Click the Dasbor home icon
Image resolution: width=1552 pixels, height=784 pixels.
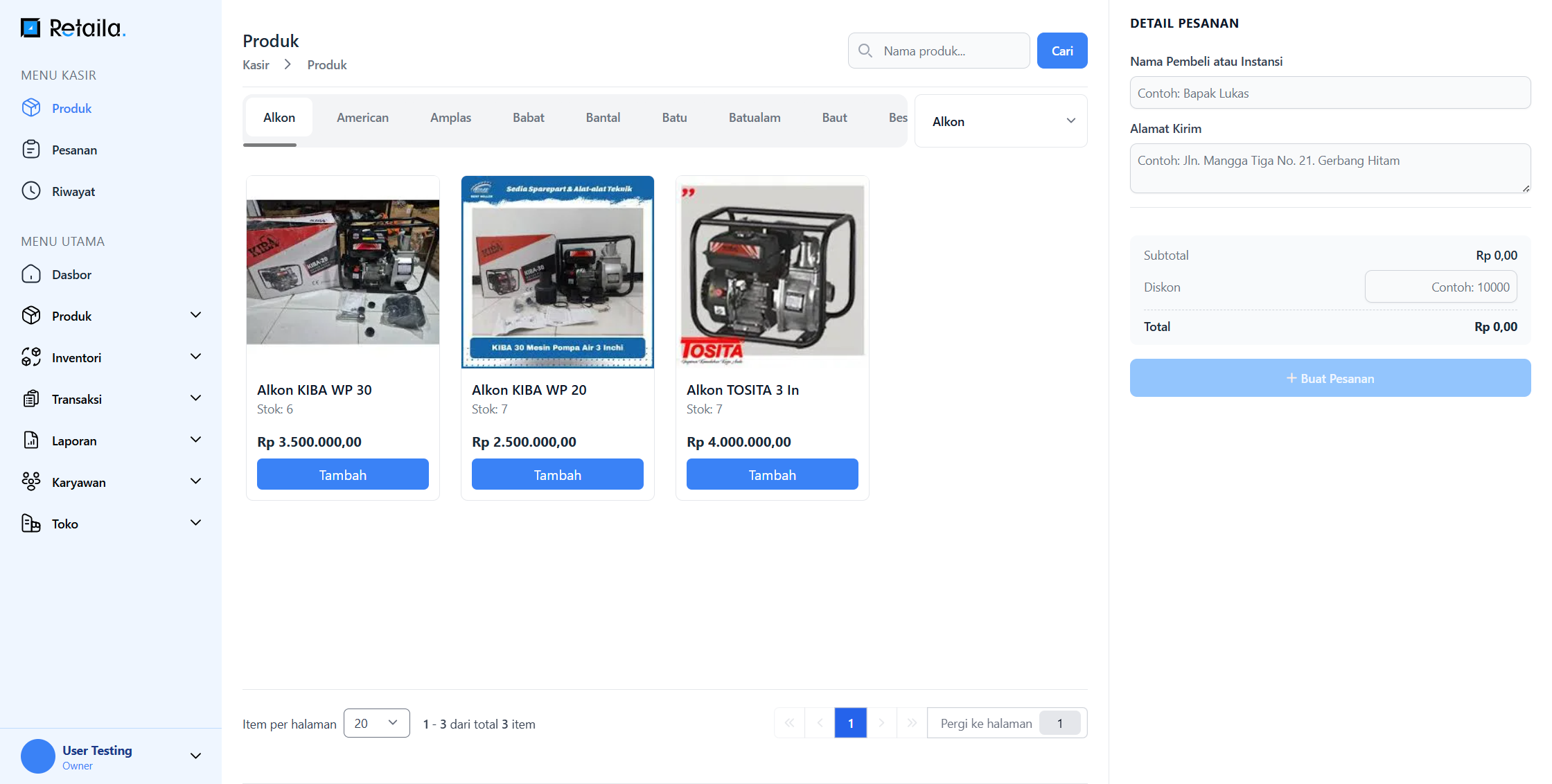31,274
